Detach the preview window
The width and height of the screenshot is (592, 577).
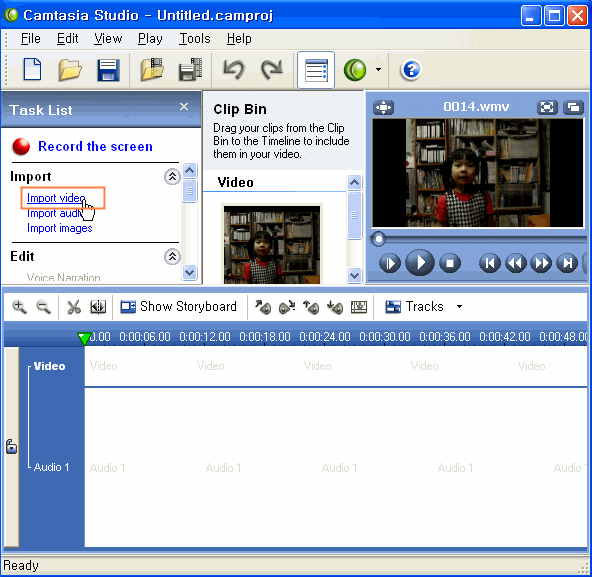[x=573, y=108]
